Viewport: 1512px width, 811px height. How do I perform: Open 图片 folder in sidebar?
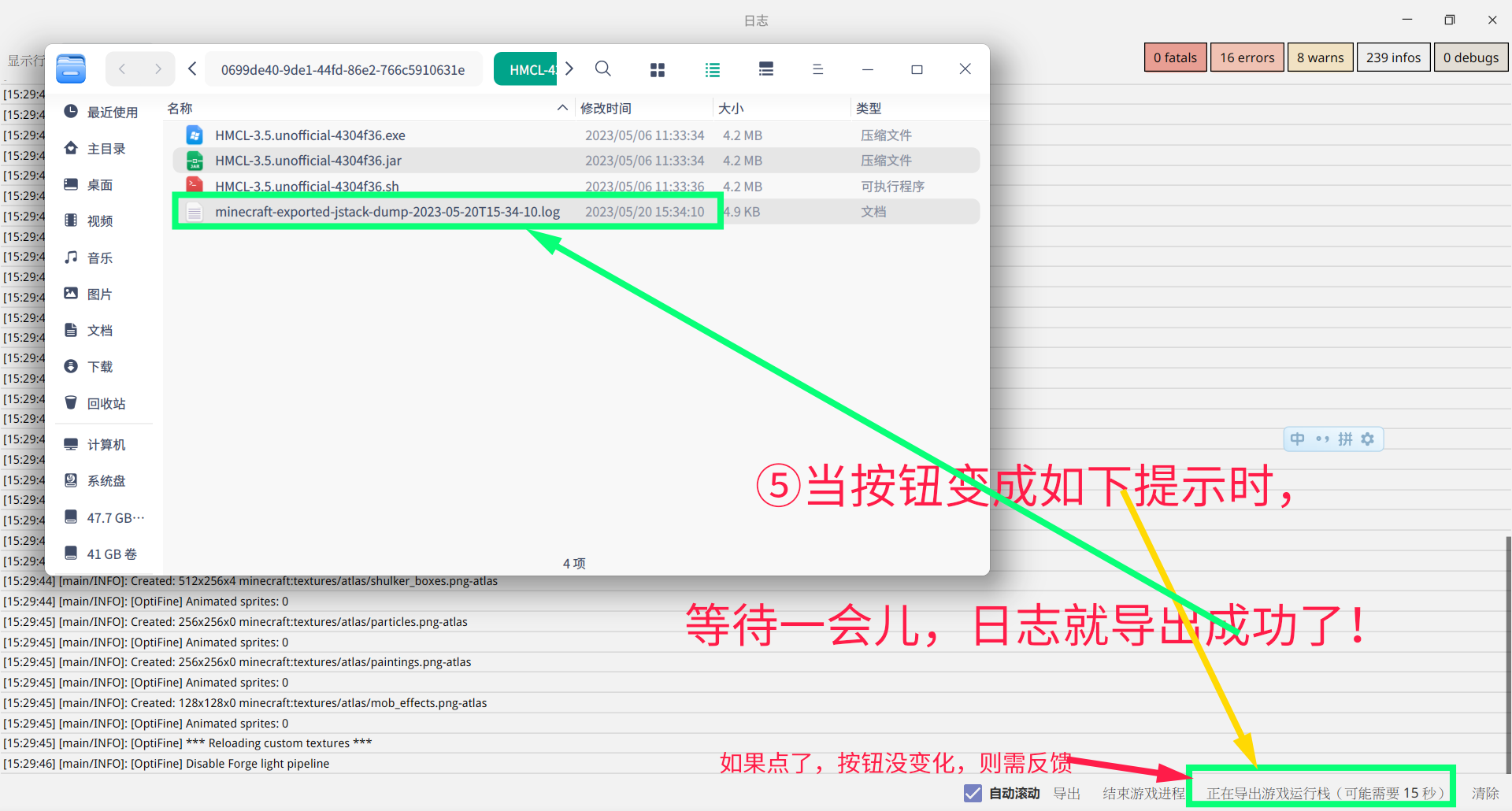pyautogui.click(x=103, y=294)
